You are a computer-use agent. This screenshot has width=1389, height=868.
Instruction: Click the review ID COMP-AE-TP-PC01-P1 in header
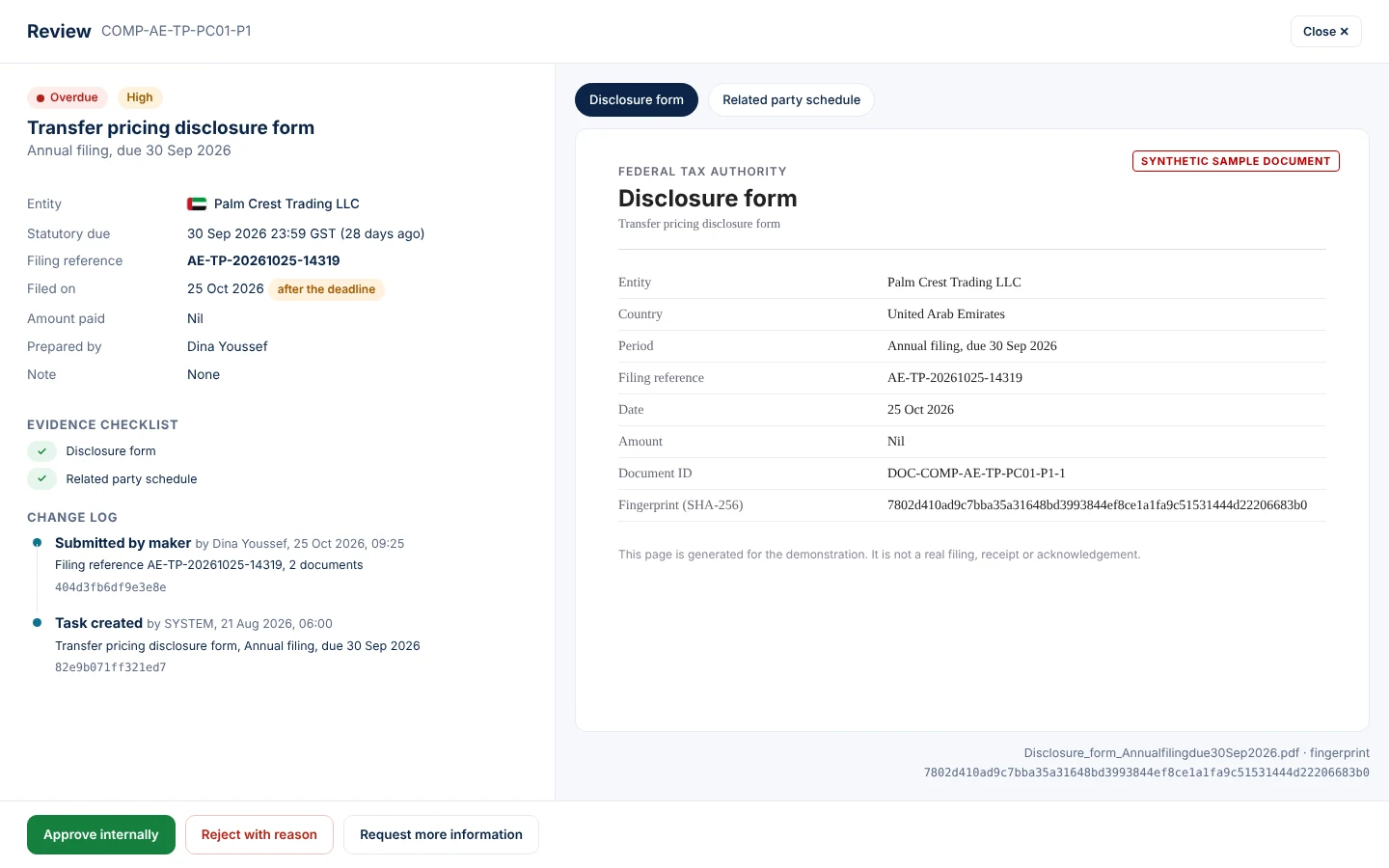(177, 31)
